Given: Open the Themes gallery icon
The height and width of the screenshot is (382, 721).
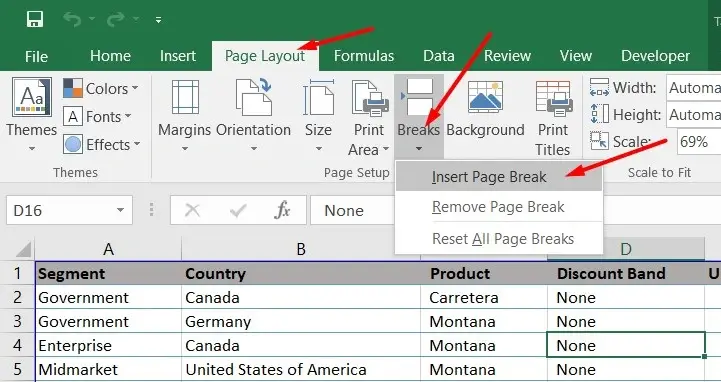Looking at the screenshot, I should point(32,97).
